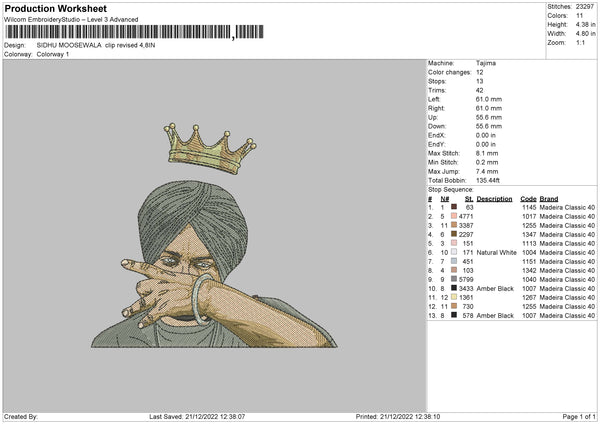Click the Down: label

click(437, 126)
